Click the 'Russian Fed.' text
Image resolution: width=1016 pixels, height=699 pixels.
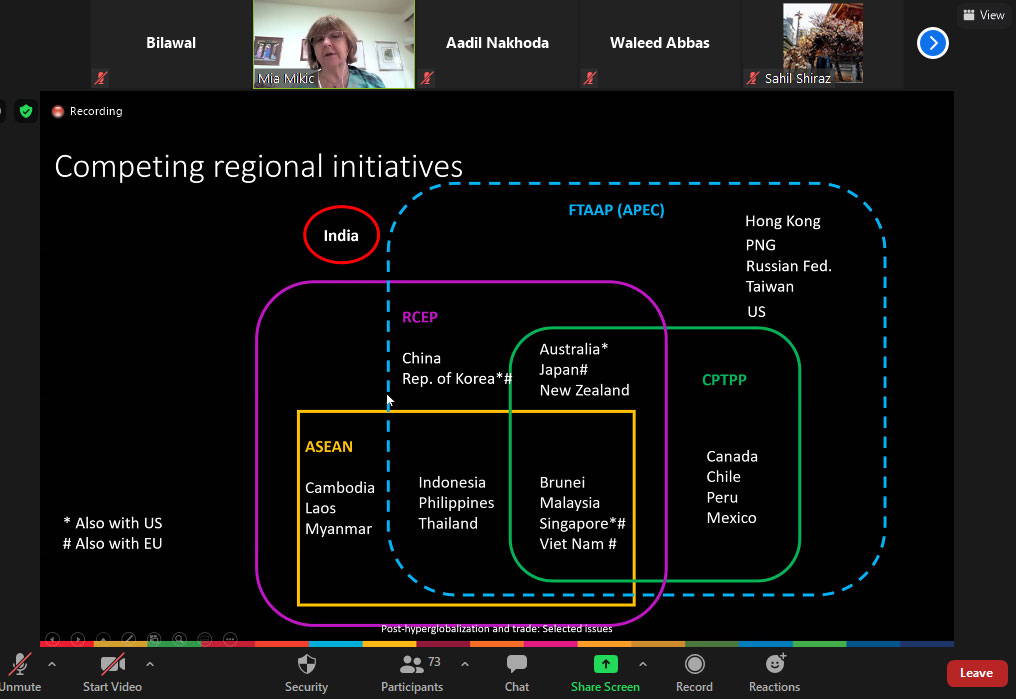[x=789, y=266]
